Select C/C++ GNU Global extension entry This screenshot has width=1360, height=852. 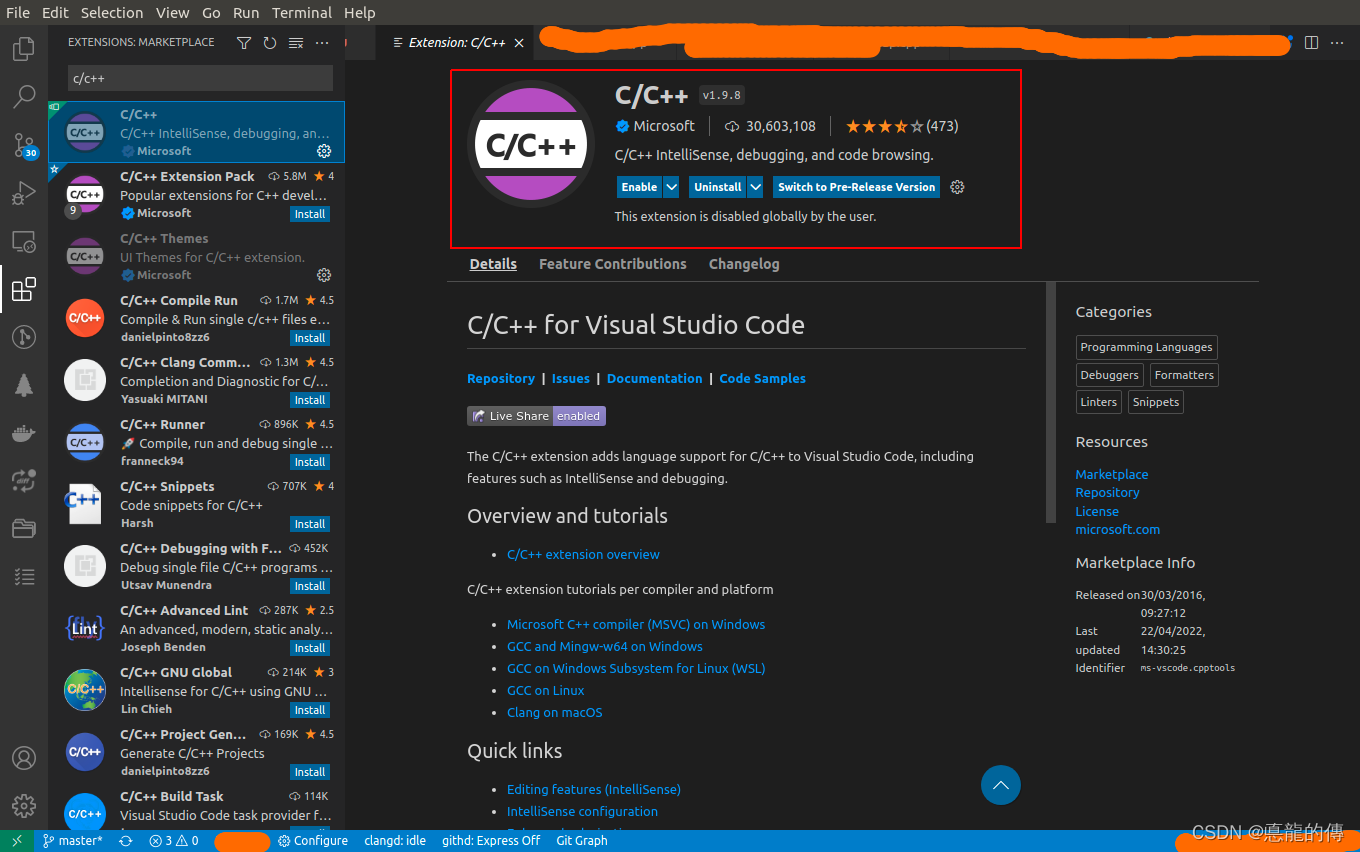(x=197, y=692)
